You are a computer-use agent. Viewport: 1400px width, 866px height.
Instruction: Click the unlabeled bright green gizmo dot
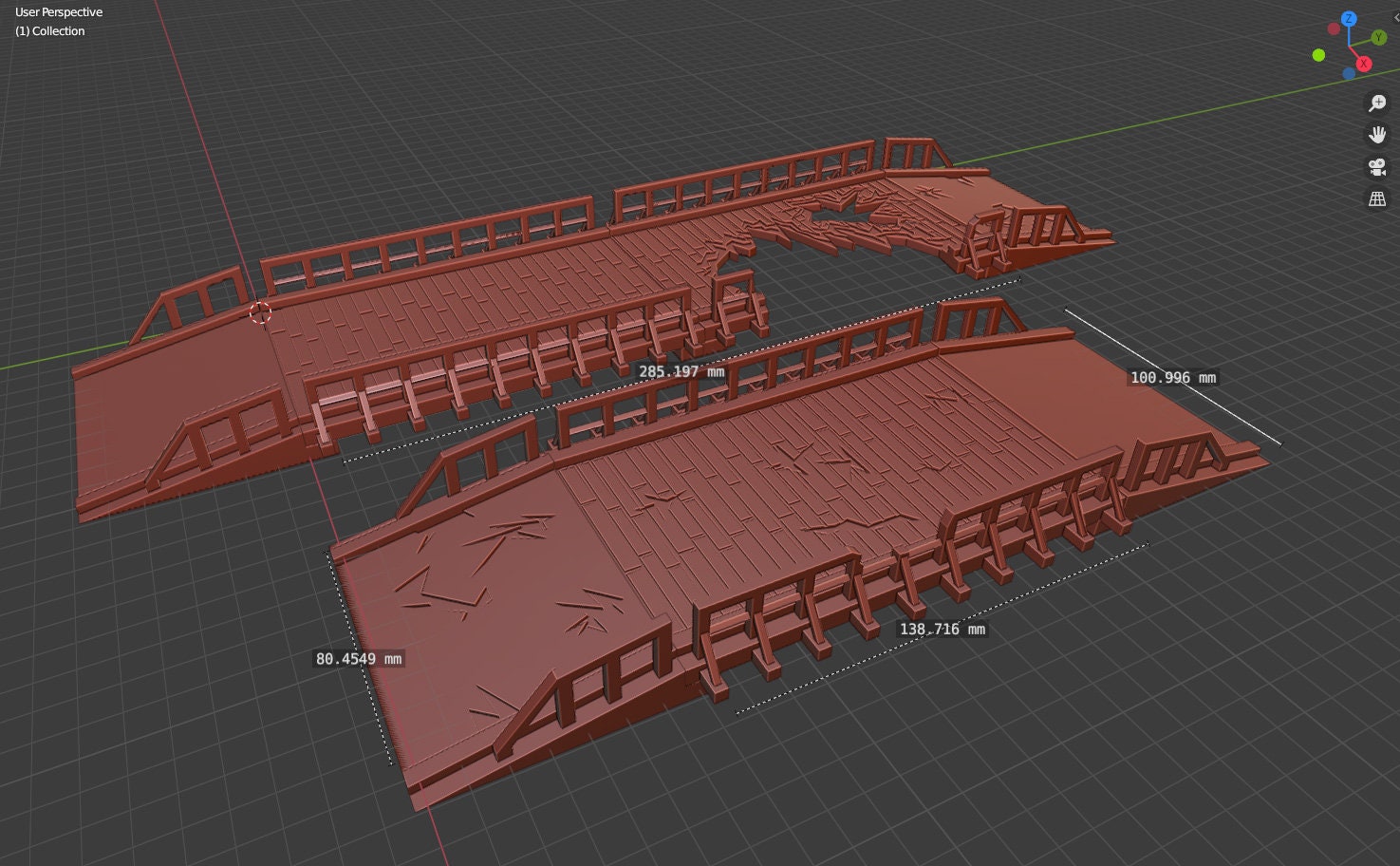1318,55
